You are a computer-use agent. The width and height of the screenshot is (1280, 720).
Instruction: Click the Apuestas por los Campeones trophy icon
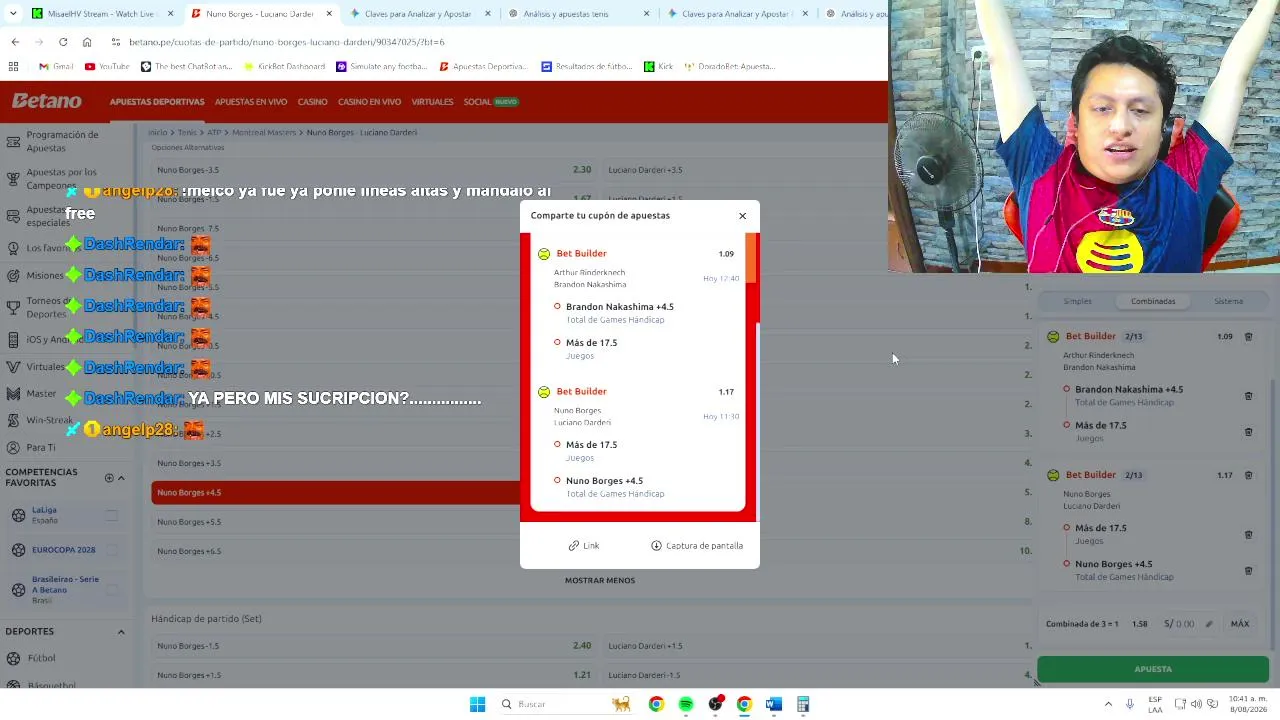click(13, 178)
